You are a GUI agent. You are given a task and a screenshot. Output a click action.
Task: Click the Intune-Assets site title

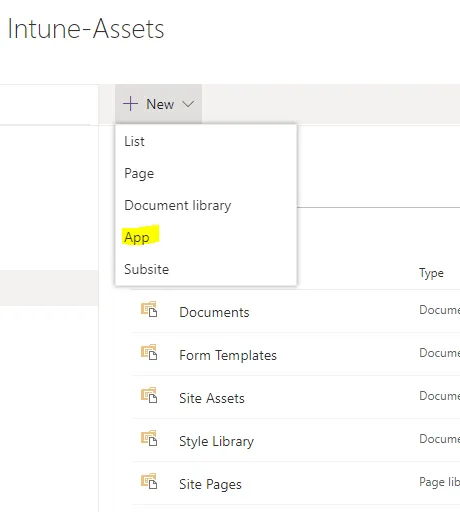86,29
